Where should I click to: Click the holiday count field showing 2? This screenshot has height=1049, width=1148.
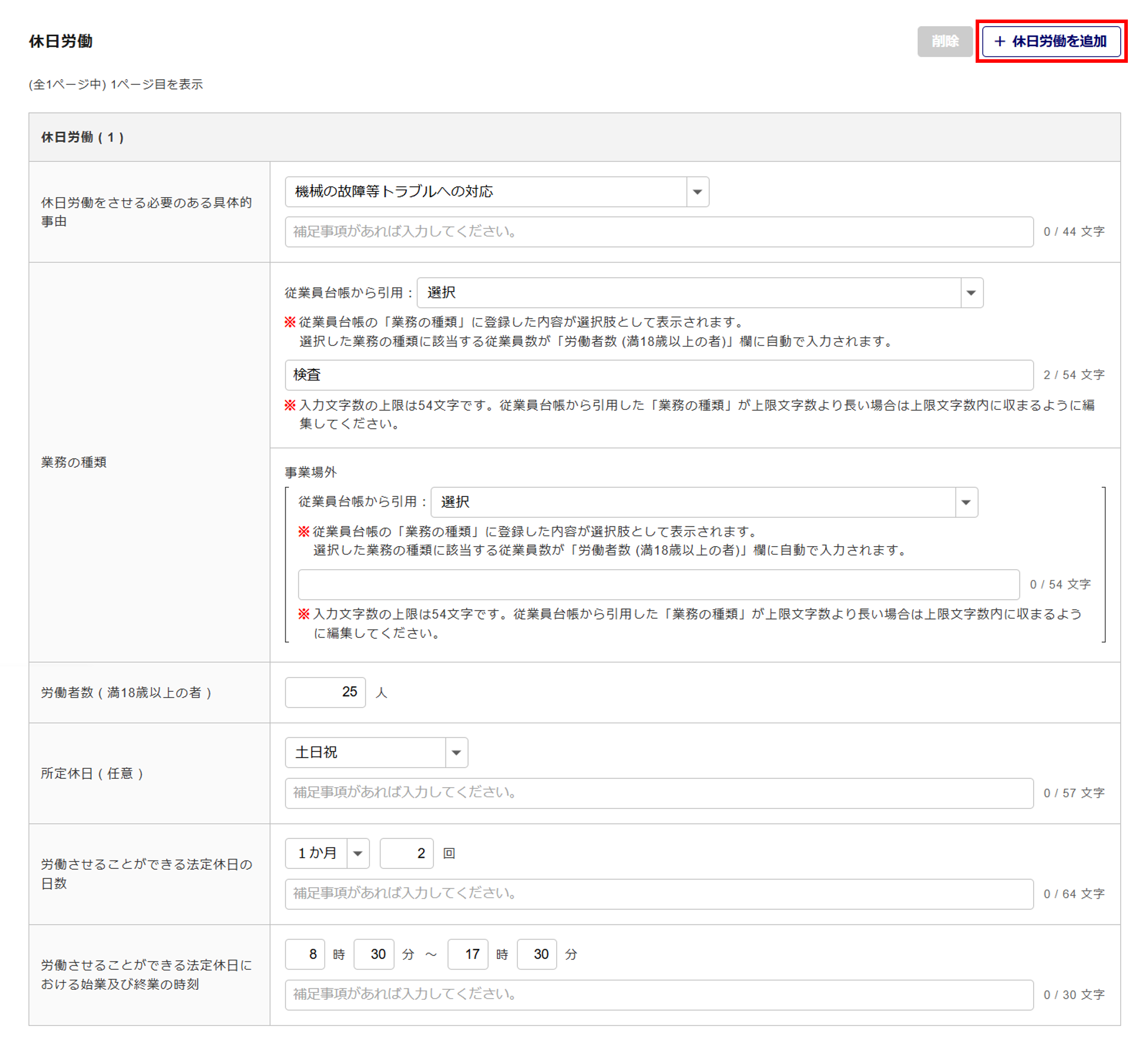click(406, 854)
